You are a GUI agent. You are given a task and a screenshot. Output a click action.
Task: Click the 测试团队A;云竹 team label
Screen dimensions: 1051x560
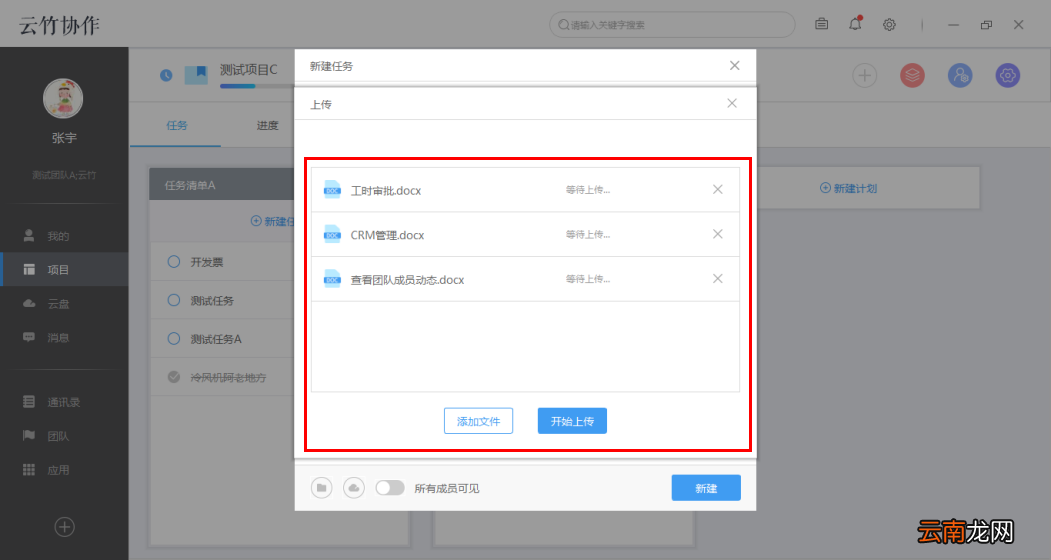coord(64,175)
